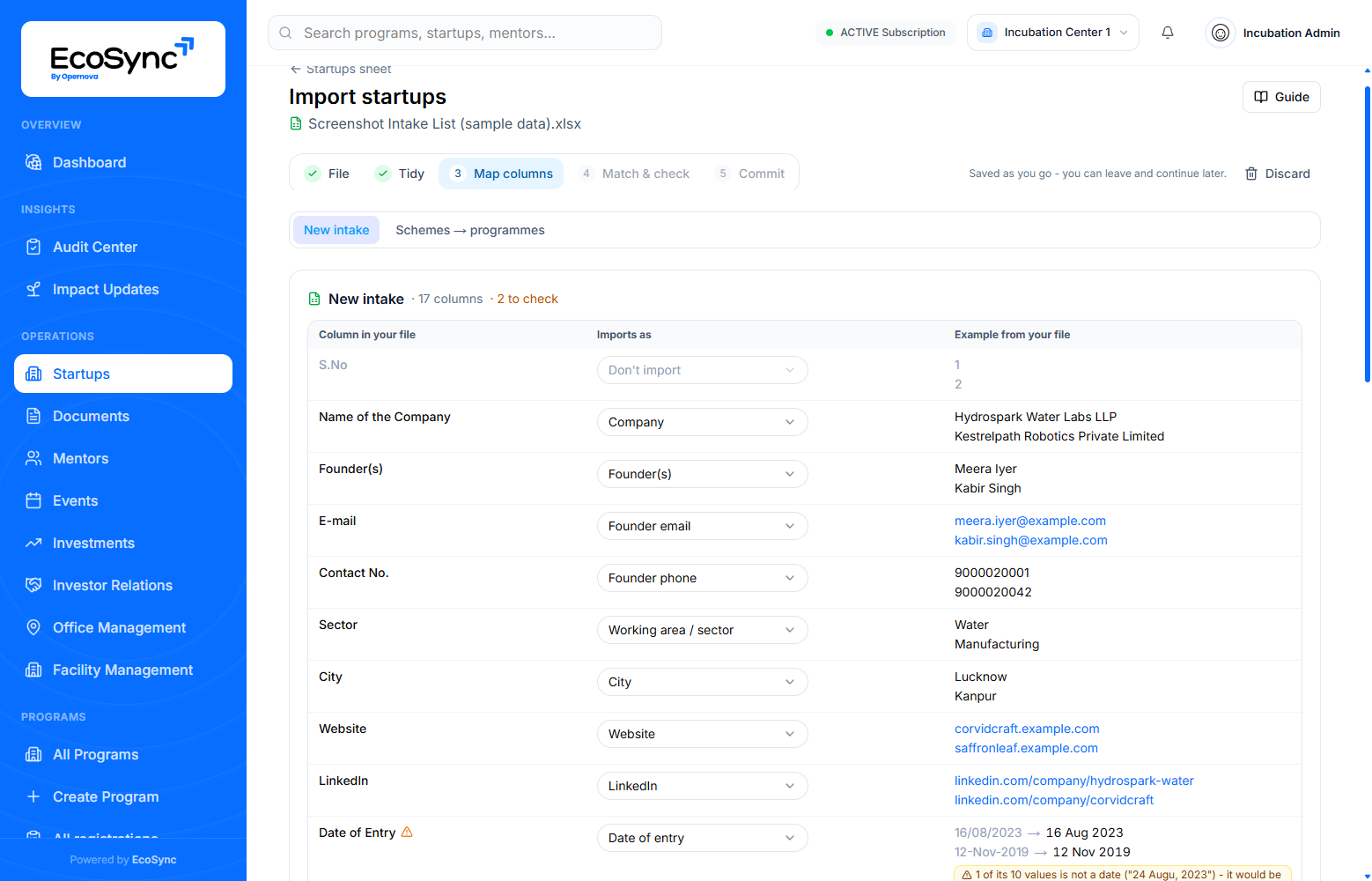Click the Incubation Admin avatar icon
Viewport: 1372px width, 881px height.
coord(1221,33)
